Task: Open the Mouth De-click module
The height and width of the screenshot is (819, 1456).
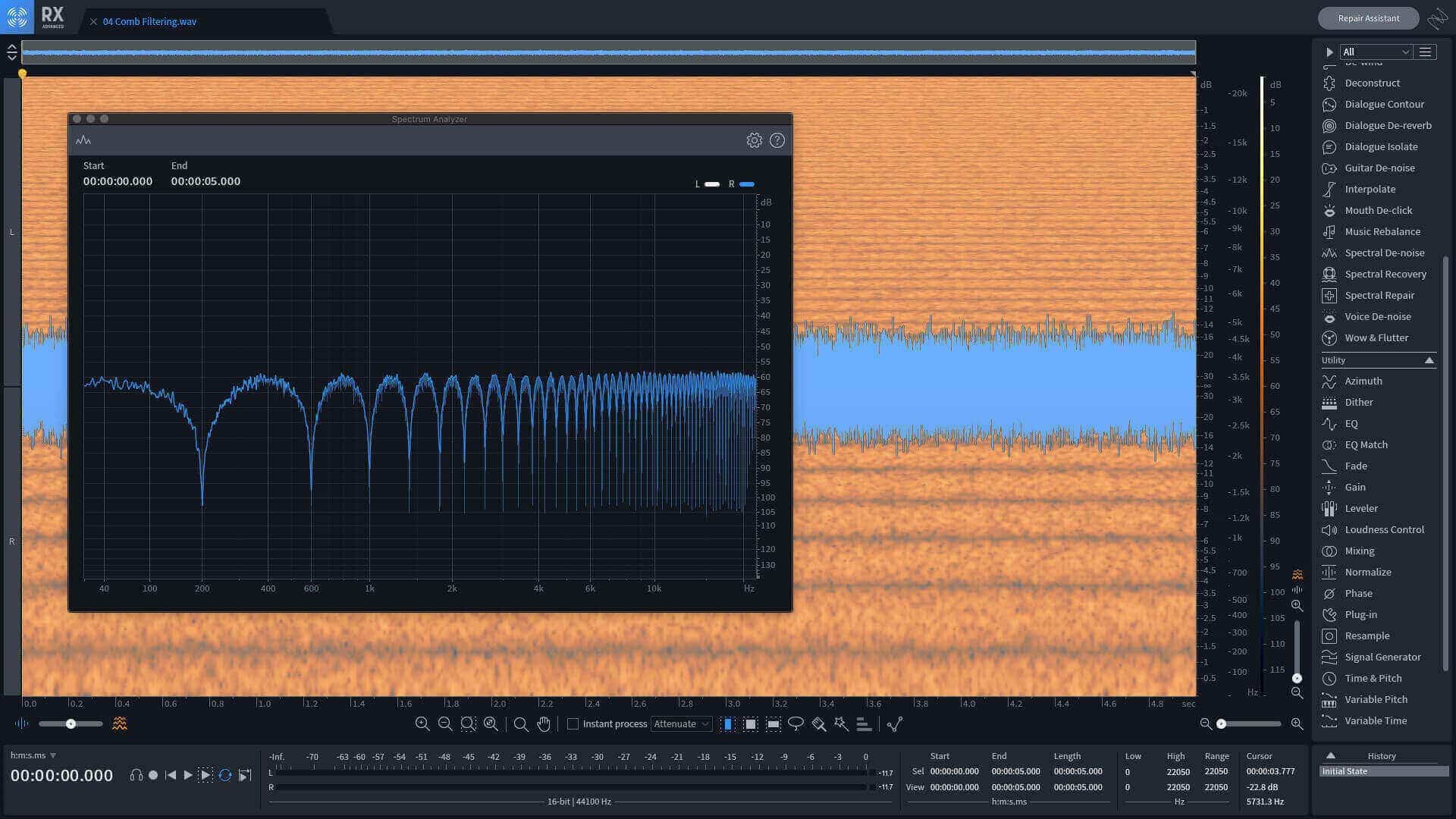Action: coord(1378,210)
